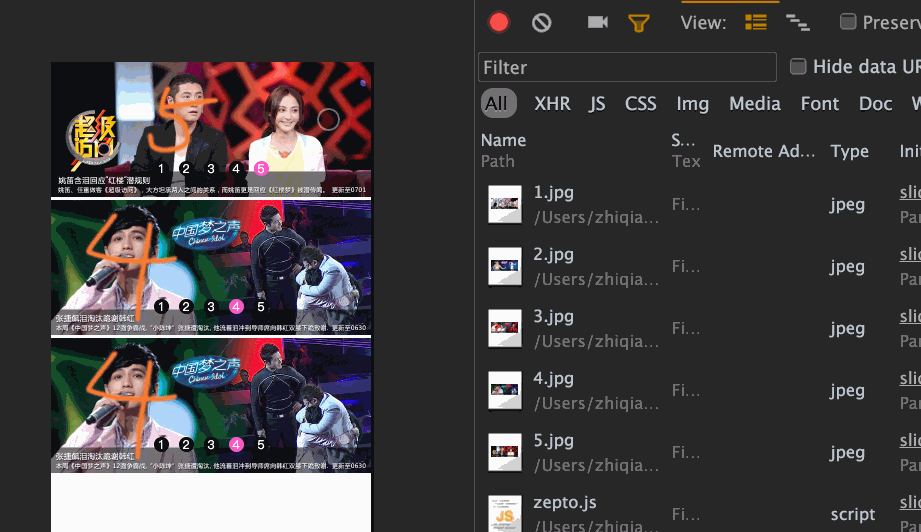Select the 4.jpg request name
The image size is (921, 532).
click(553, 379)
